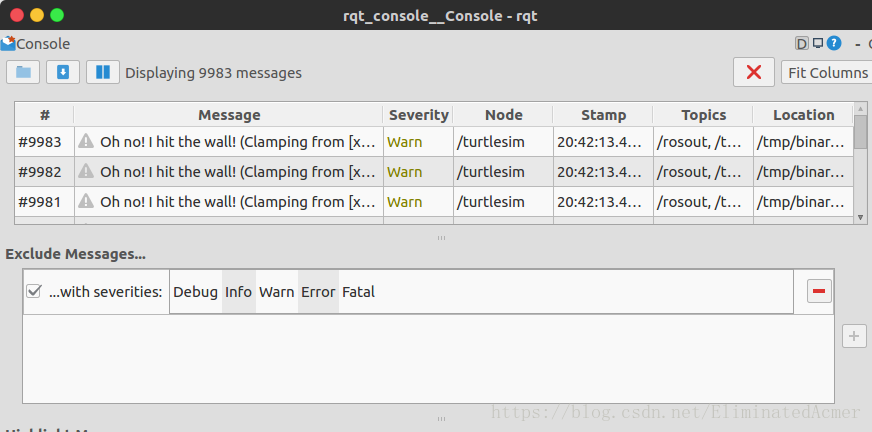Toggle the Debug severity option
This screenshot has height=432, width=872.
click(x=195, y=292)
